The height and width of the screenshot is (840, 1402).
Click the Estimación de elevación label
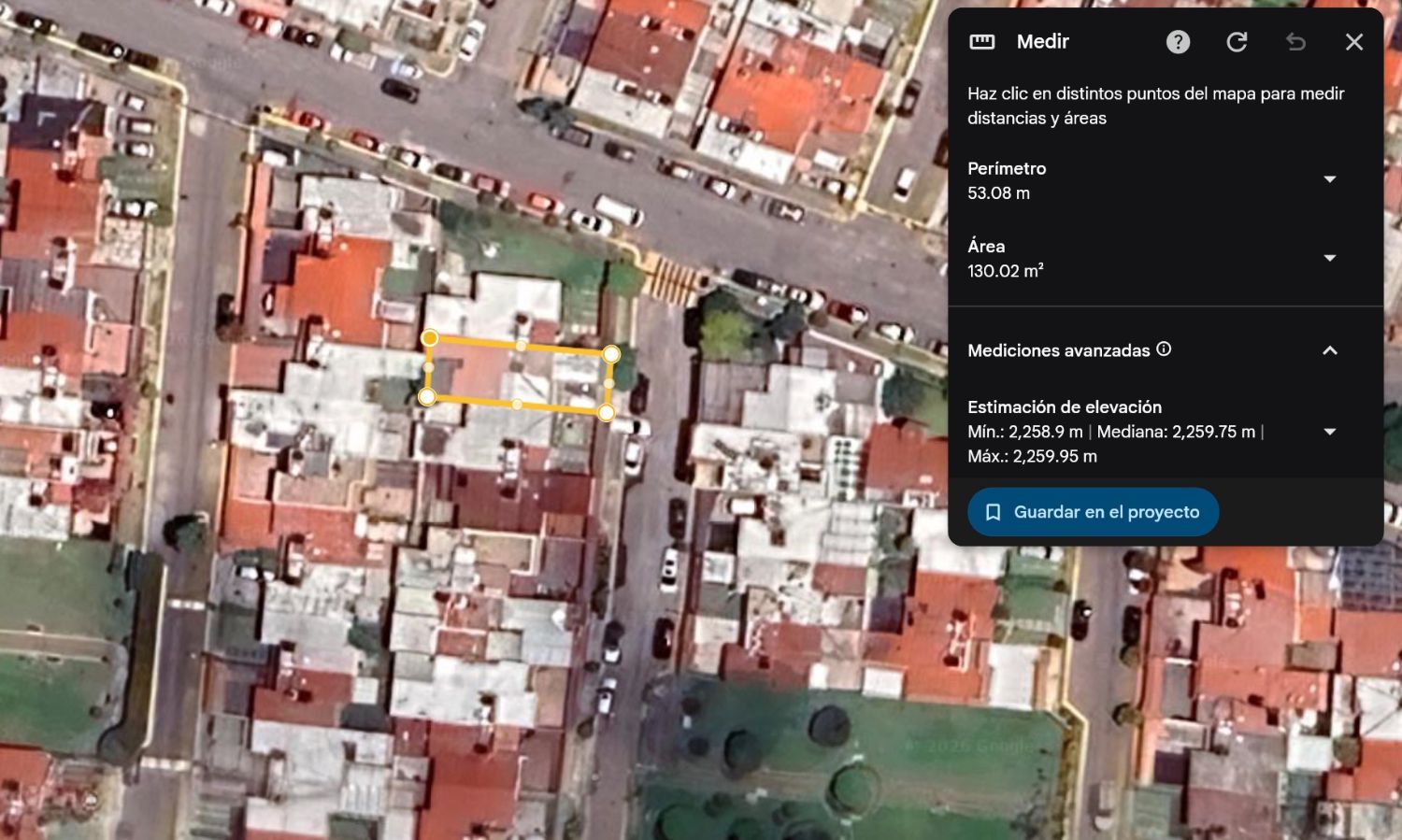click(1065, 407)
